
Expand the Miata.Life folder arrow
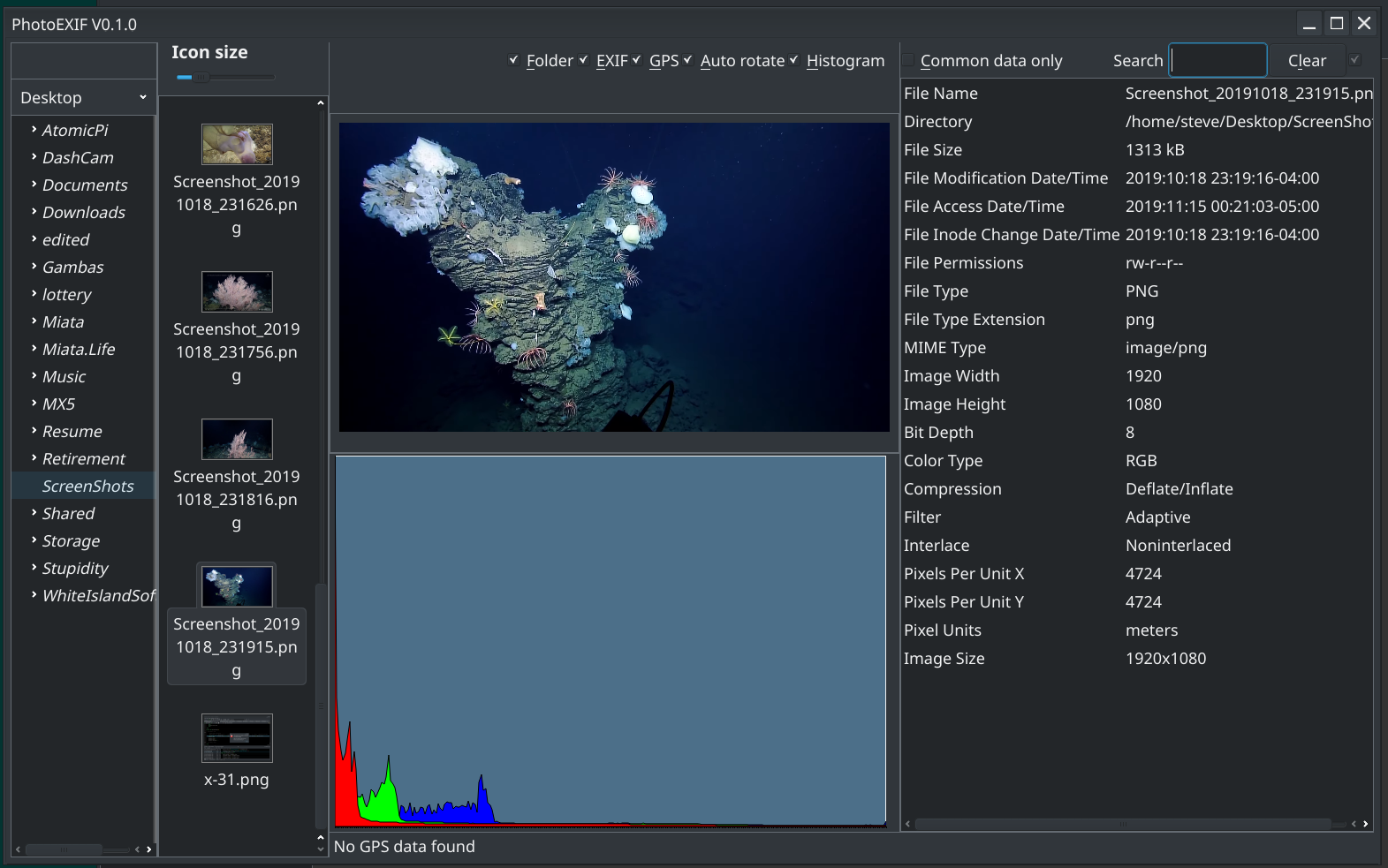click(34, 349)
